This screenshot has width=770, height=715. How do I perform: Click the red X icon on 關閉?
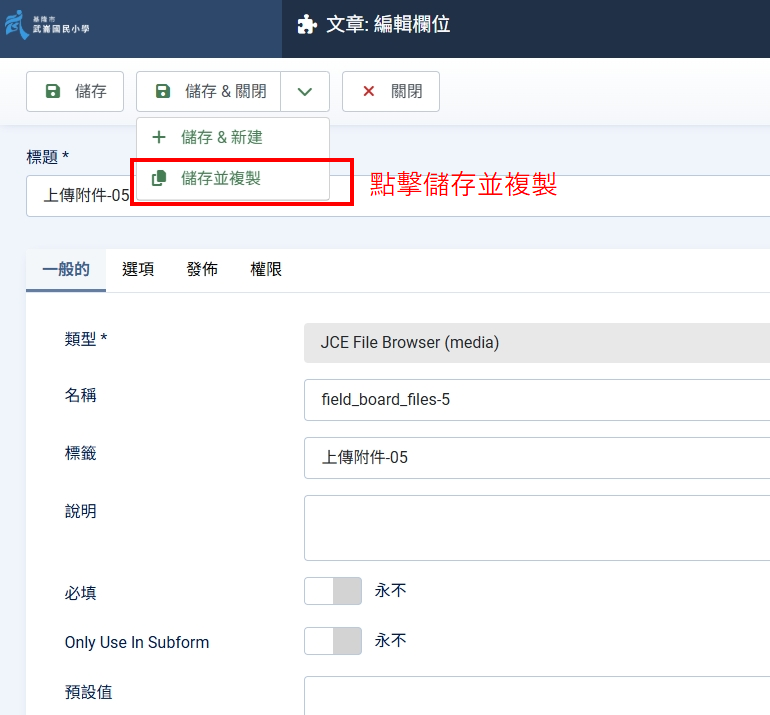tap(368, 91)
